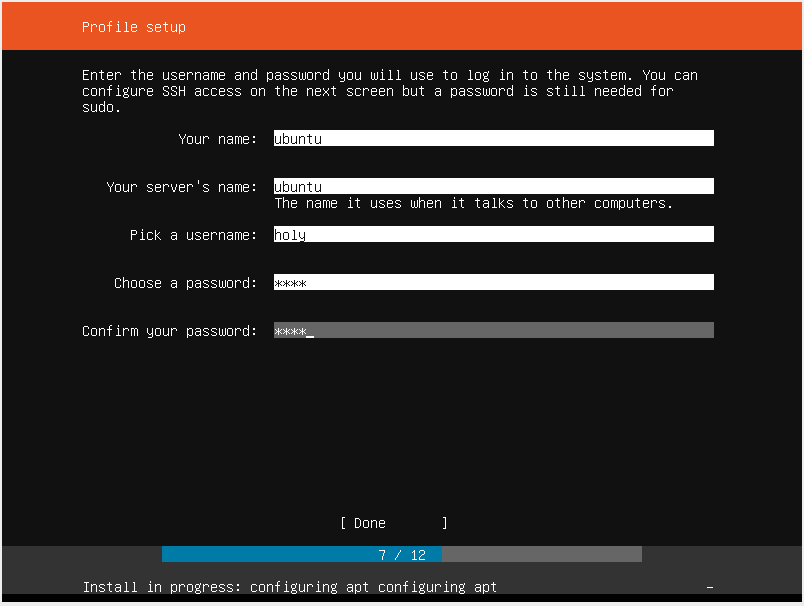The height and width of the screenshot is (606, 804).
Task: Click the dash indicator in status bar
Action: click(x=710, y=587)
